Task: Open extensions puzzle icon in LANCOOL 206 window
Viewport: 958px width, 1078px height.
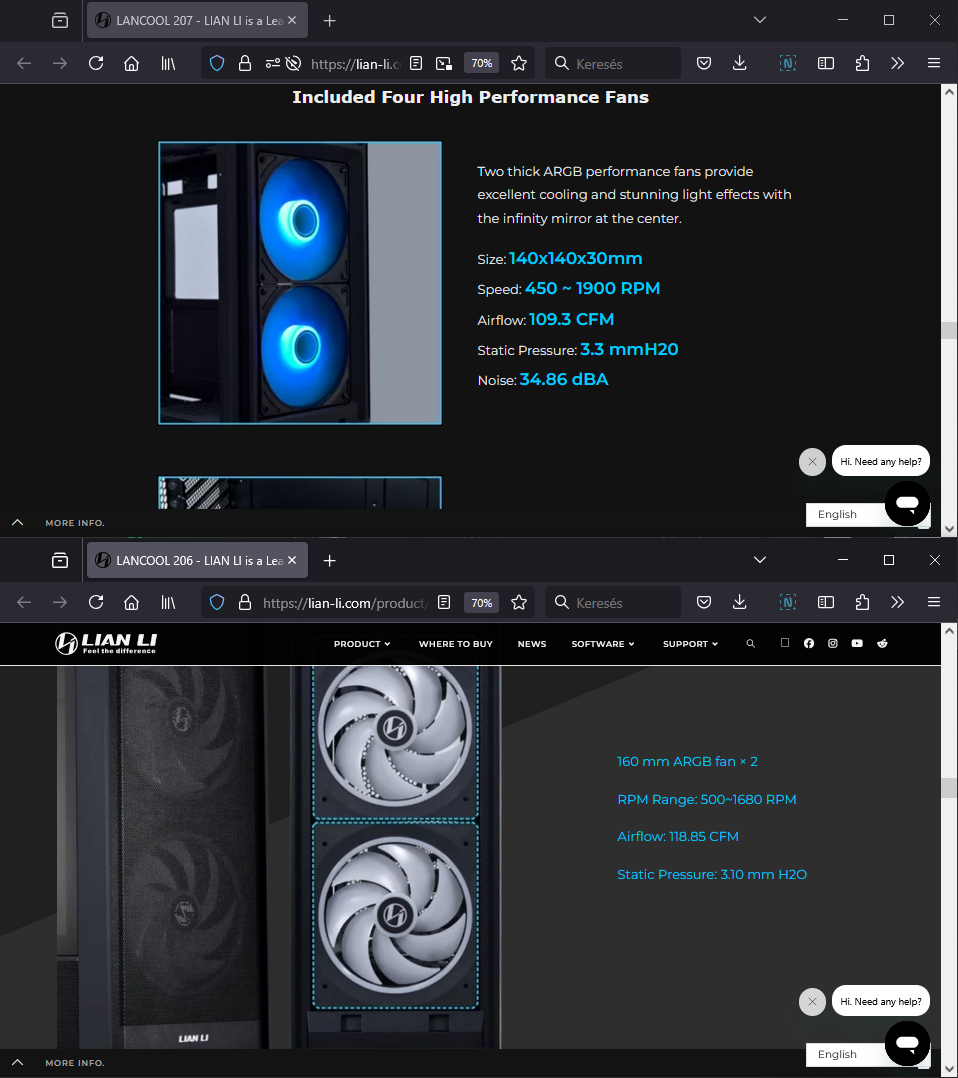Action: point(862,602)
